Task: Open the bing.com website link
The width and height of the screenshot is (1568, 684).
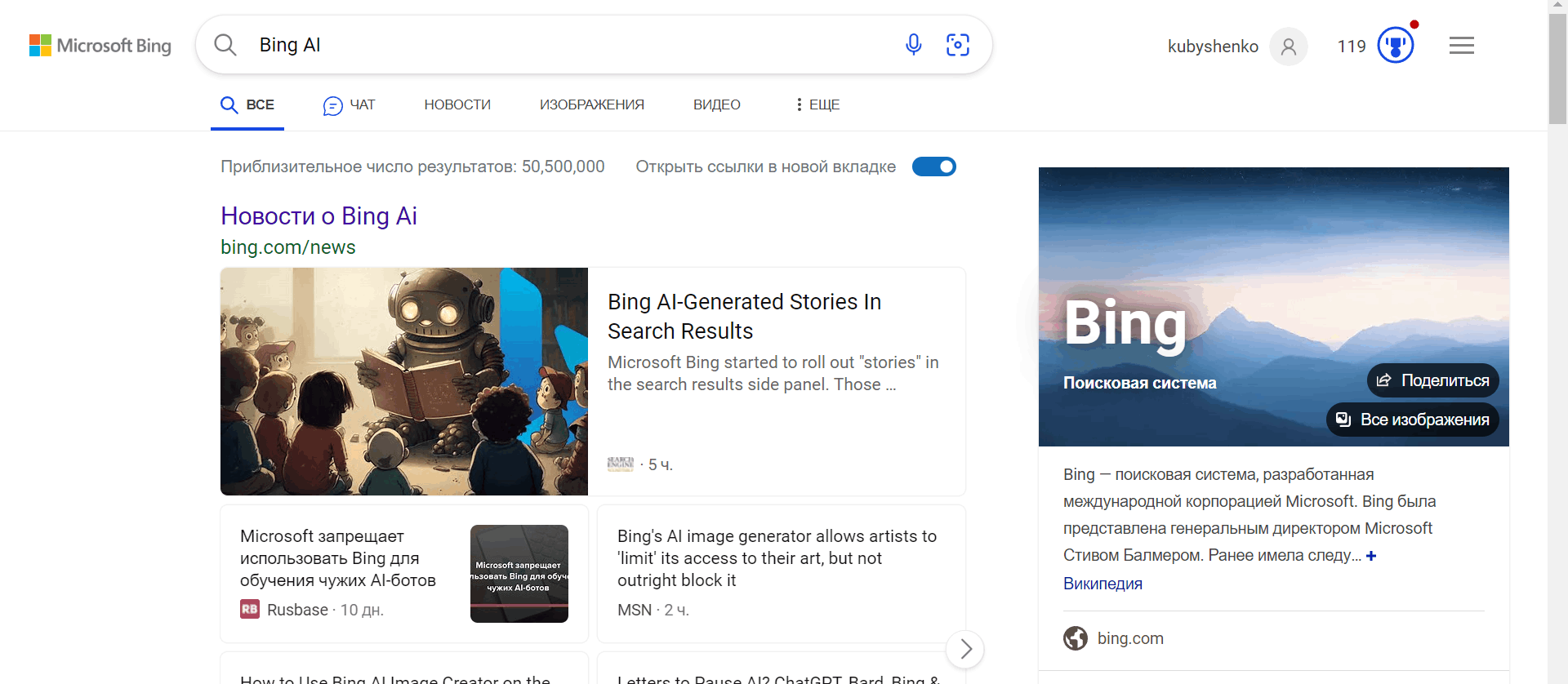Action: (x=1130, y=638)
